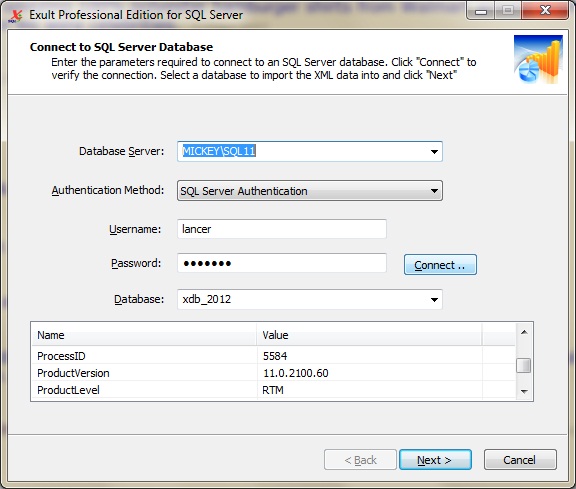The height and width of the screenshot is (489, 576).
Task: Click the Username field containing lancer
Action: pyautogui.click(x=282, y=229)
